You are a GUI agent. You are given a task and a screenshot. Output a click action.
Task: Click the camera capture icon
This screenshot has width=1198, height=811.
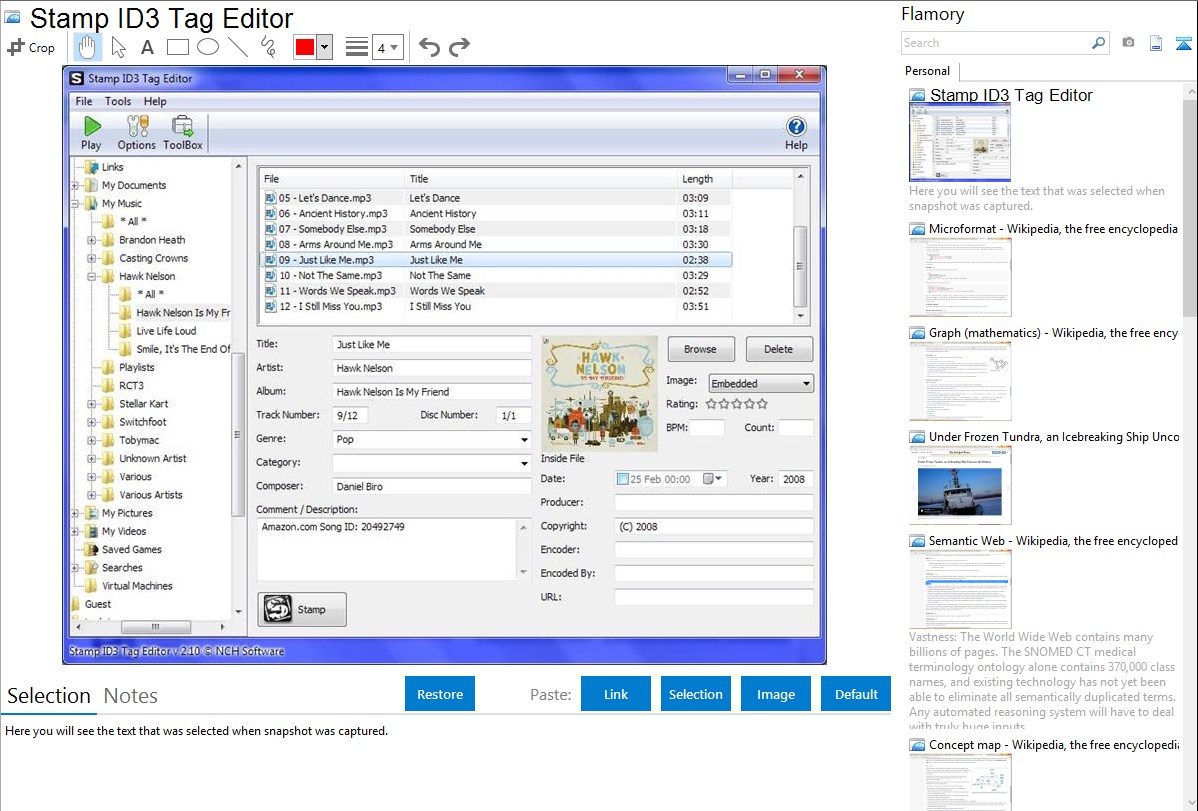pyautogui.click(x=1128, y=43)
